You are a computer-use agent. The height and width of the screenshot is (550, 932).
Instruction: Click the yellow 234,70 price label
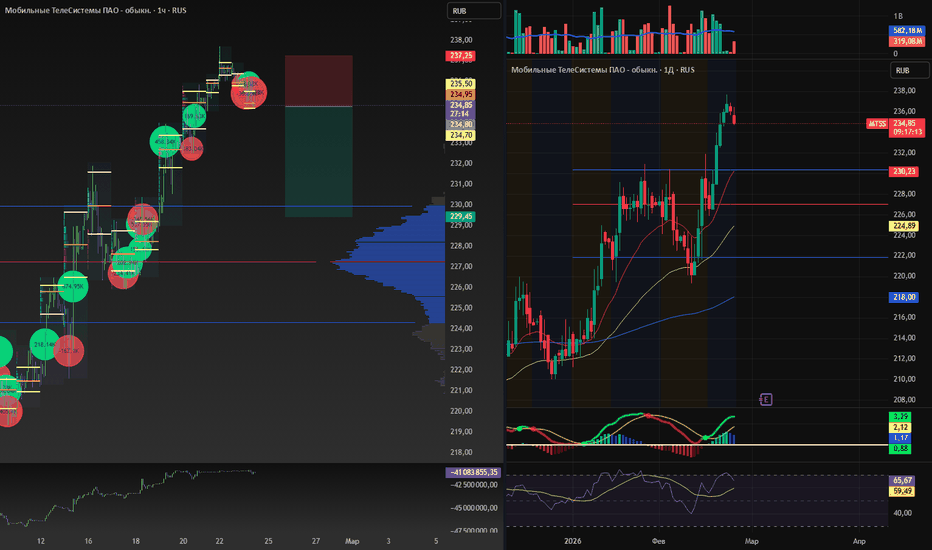pyautogui.click(x=461, y=135)
